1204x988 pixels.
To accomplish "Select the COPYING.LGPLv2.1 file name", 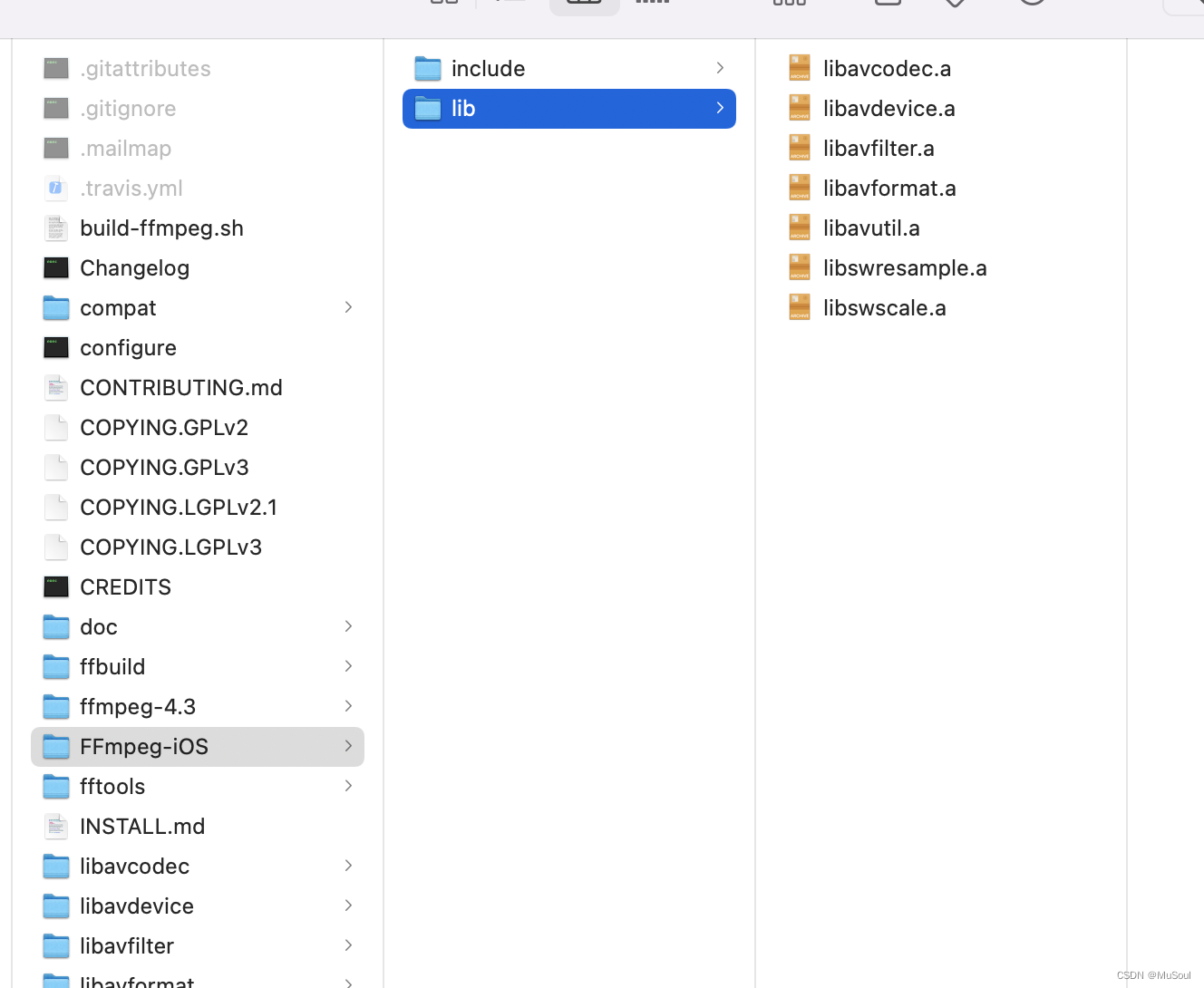I will coord(179,508).
